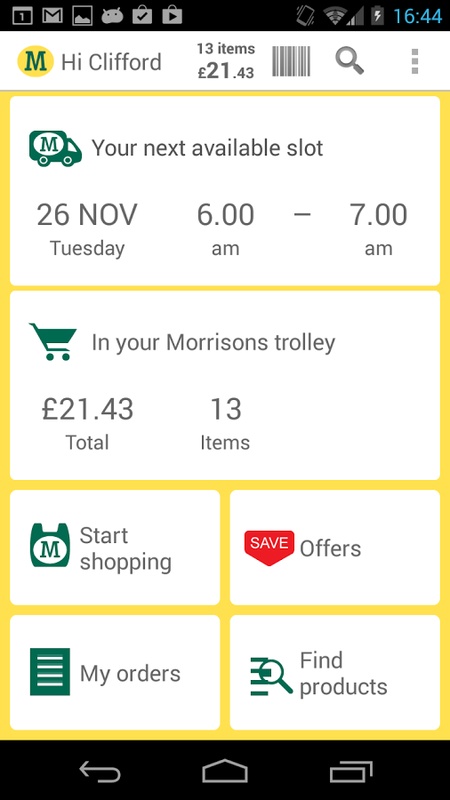The image size is (450, 800).
Task: Select the 26 NOV Tuesday delivery date
Action: click(87, 229)
